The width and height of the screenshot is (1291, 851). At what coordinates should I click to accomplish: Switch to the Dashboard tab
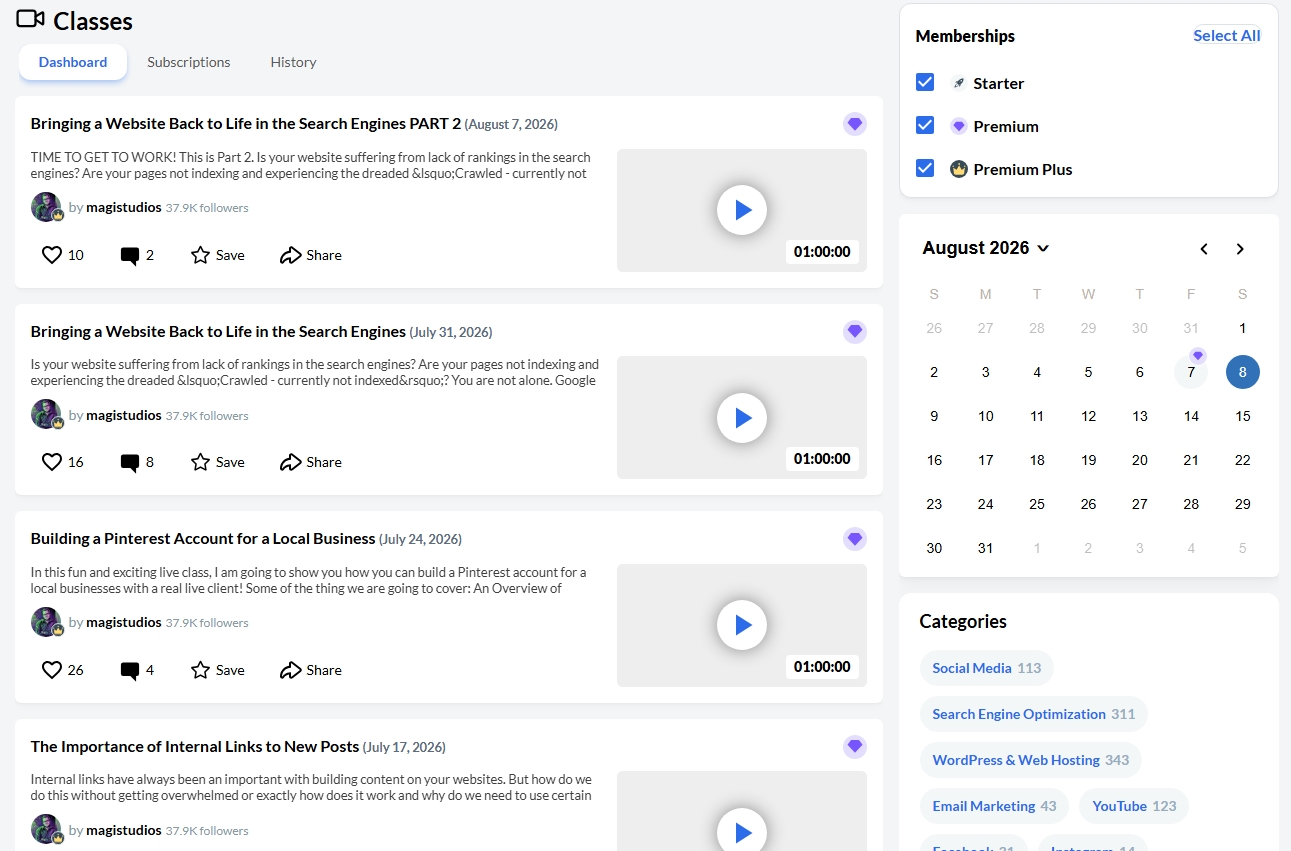point(73,62)
